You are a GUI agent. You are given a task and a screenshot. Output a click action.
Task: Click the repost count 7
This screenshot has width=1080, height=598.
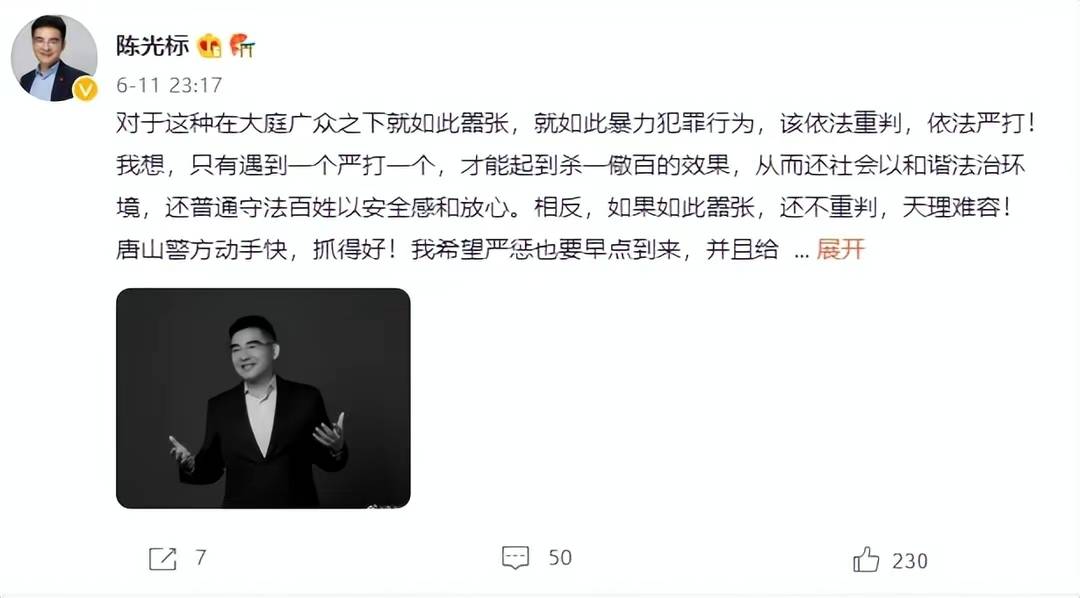[200, 557]
